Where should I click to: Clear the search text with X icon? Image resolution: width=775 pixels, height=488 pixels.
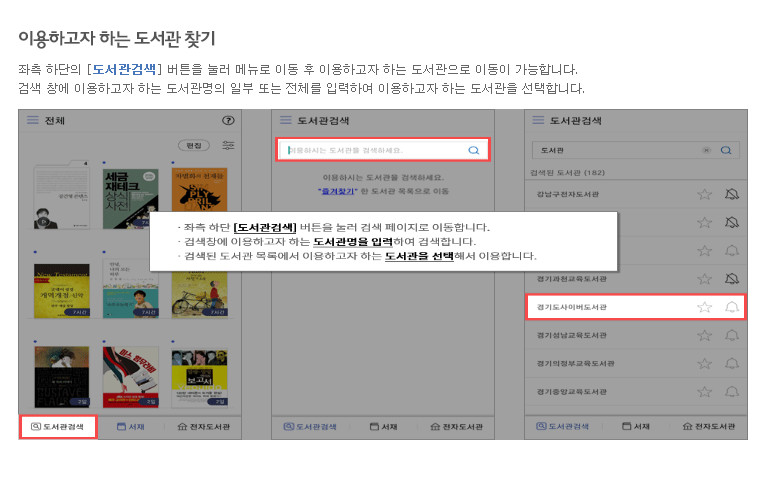pos(706,150)
